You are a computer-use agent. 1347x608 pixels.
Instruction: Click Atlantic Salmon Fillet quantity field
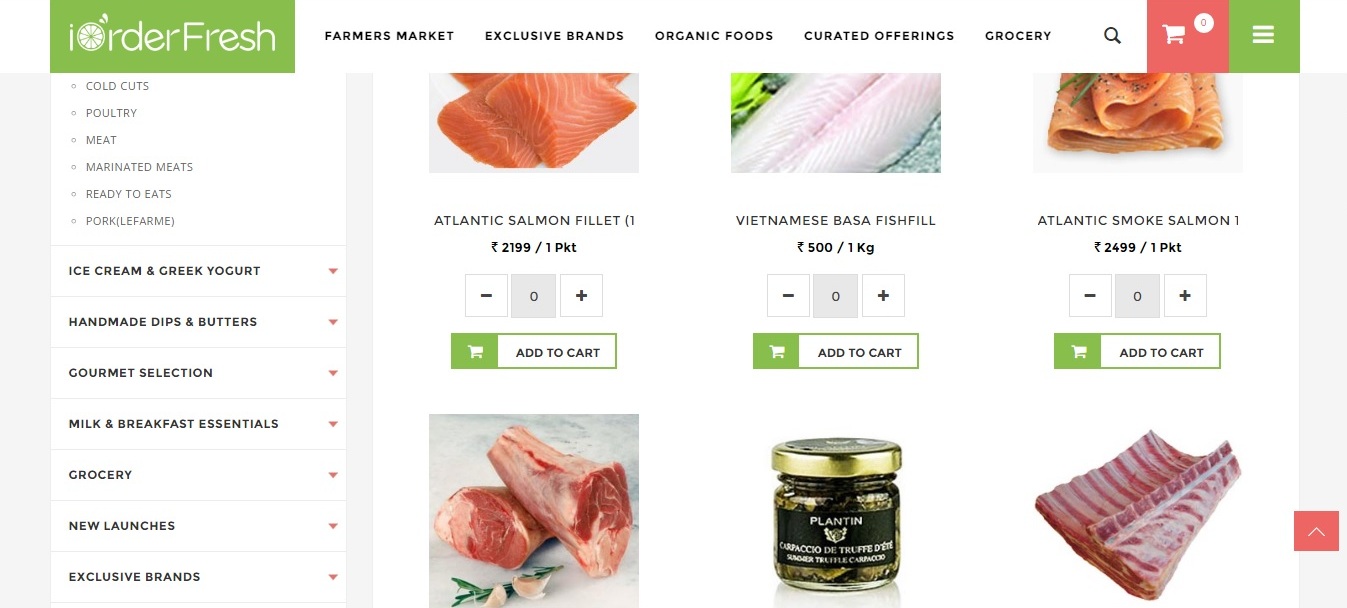[534, 296]
